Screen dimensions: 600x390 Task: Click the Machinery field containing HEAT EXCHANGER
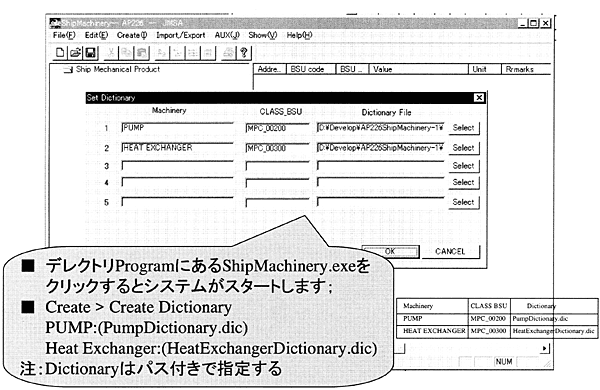pyautogui.click(x=178, y=148)
